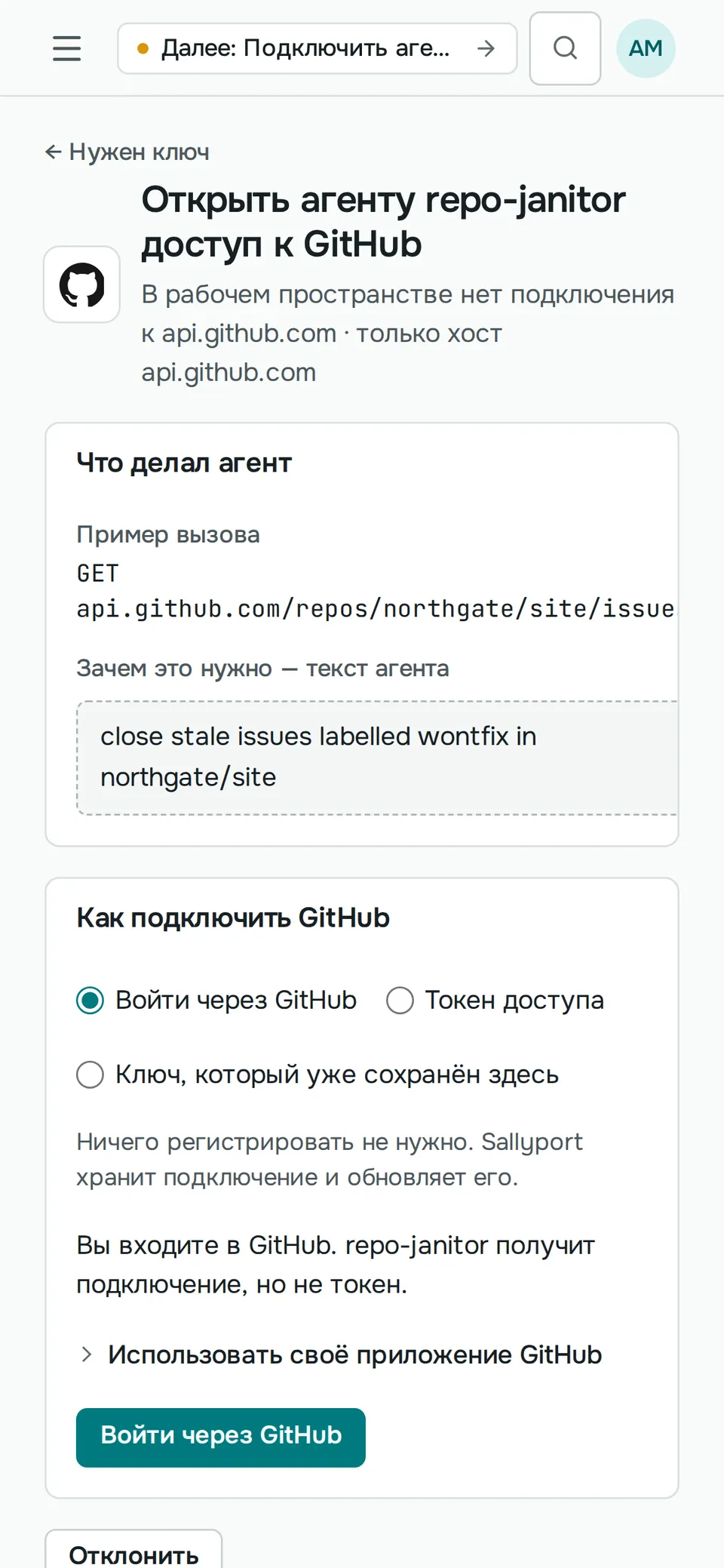Screen dimensions: 724x1568
Task: Click label "Пример вызова"
Action: (168, 535)
